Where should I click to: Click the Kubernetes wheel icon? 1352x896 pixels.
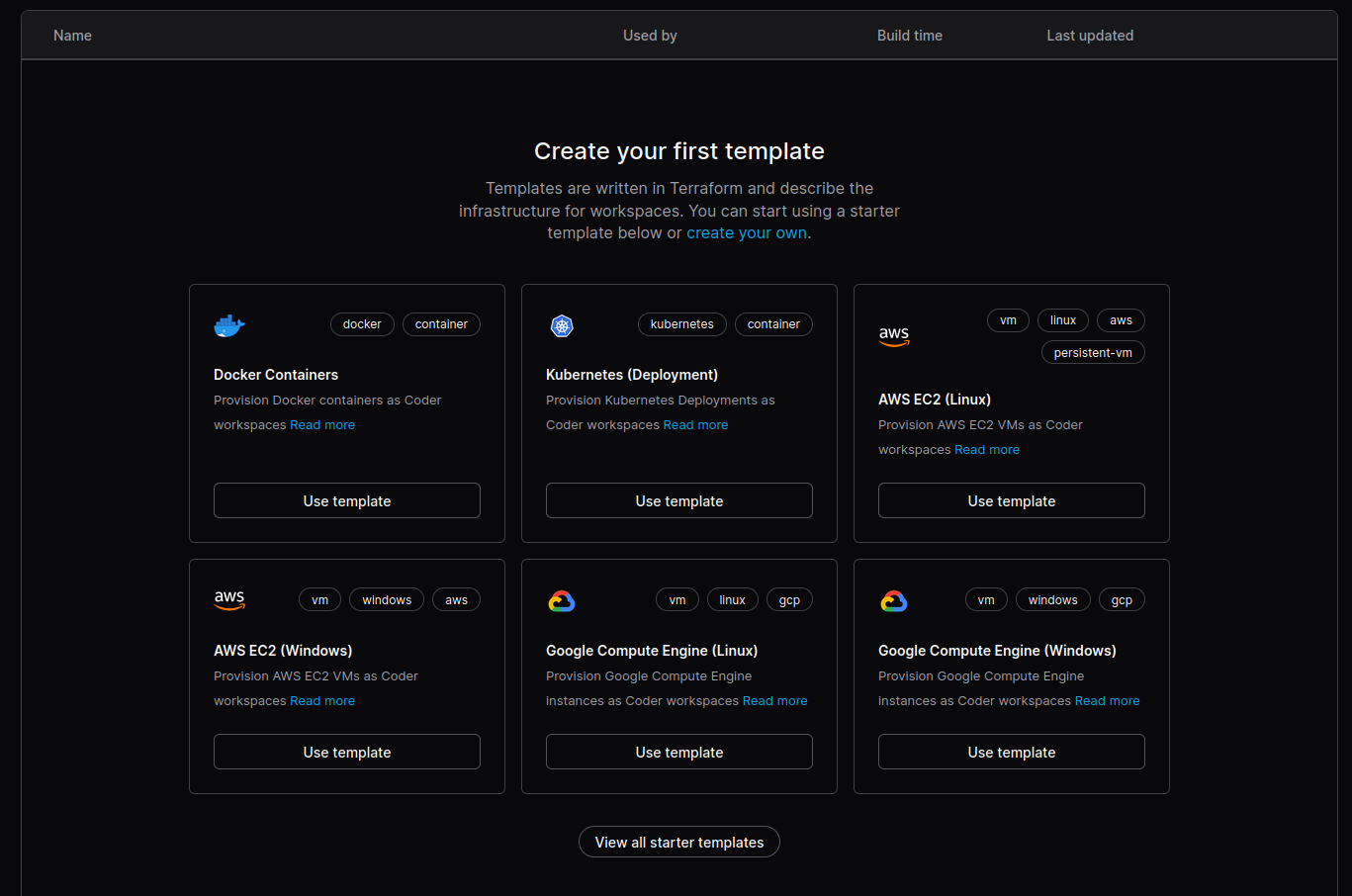pos(562,325)
